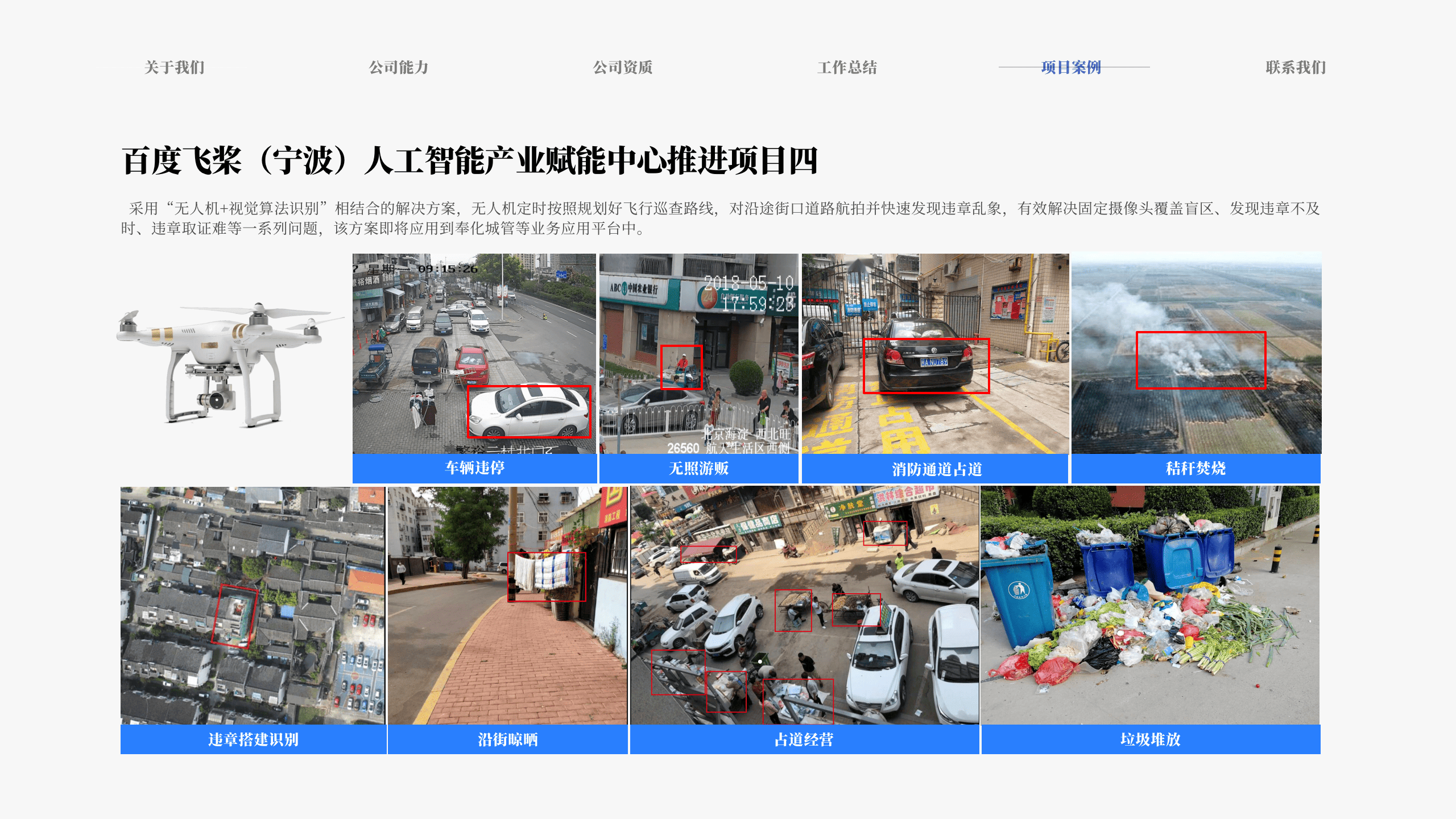Viewport: 1456px width, 819px height.
Task: Click the 违章搭建识别 blue caption label
Action: [253, 739]
